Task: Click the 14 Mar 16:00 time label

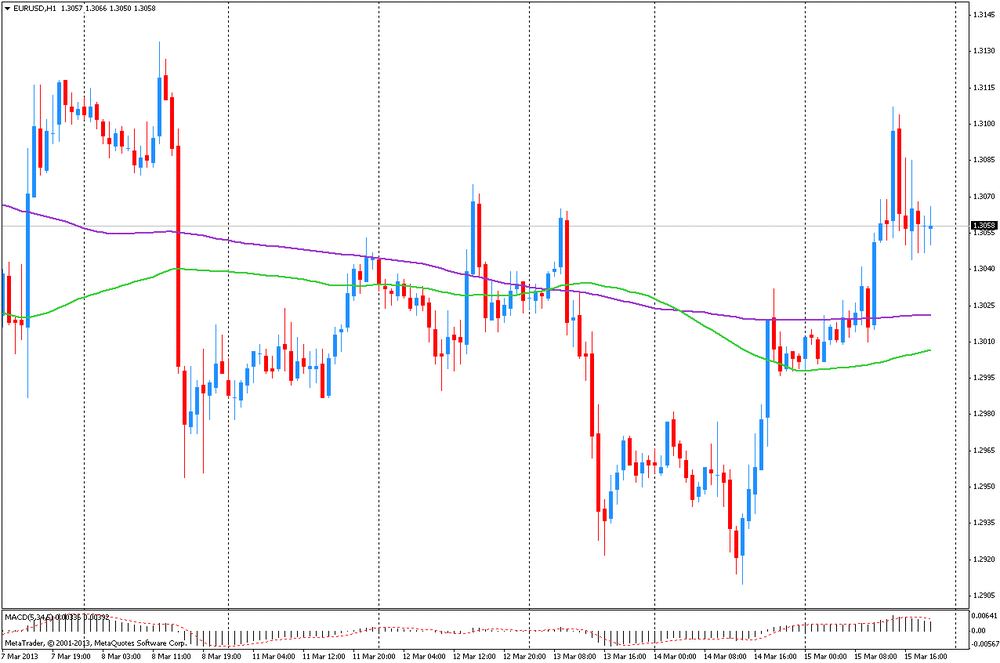Action: (776, 656)
